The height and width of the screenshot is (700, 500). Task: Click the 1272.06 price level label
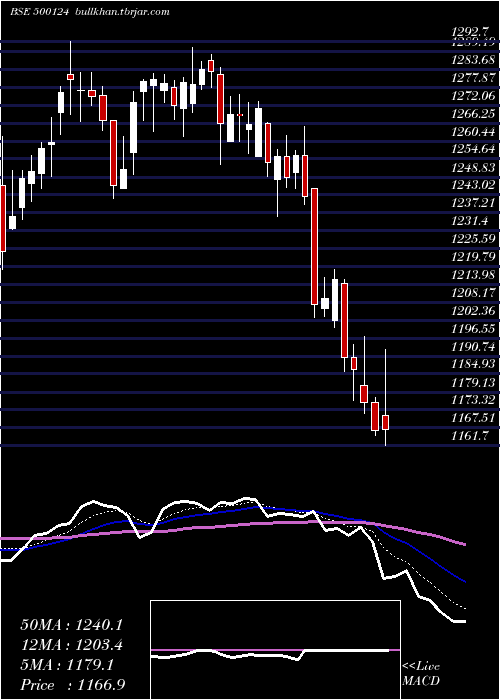coord(474,96)
